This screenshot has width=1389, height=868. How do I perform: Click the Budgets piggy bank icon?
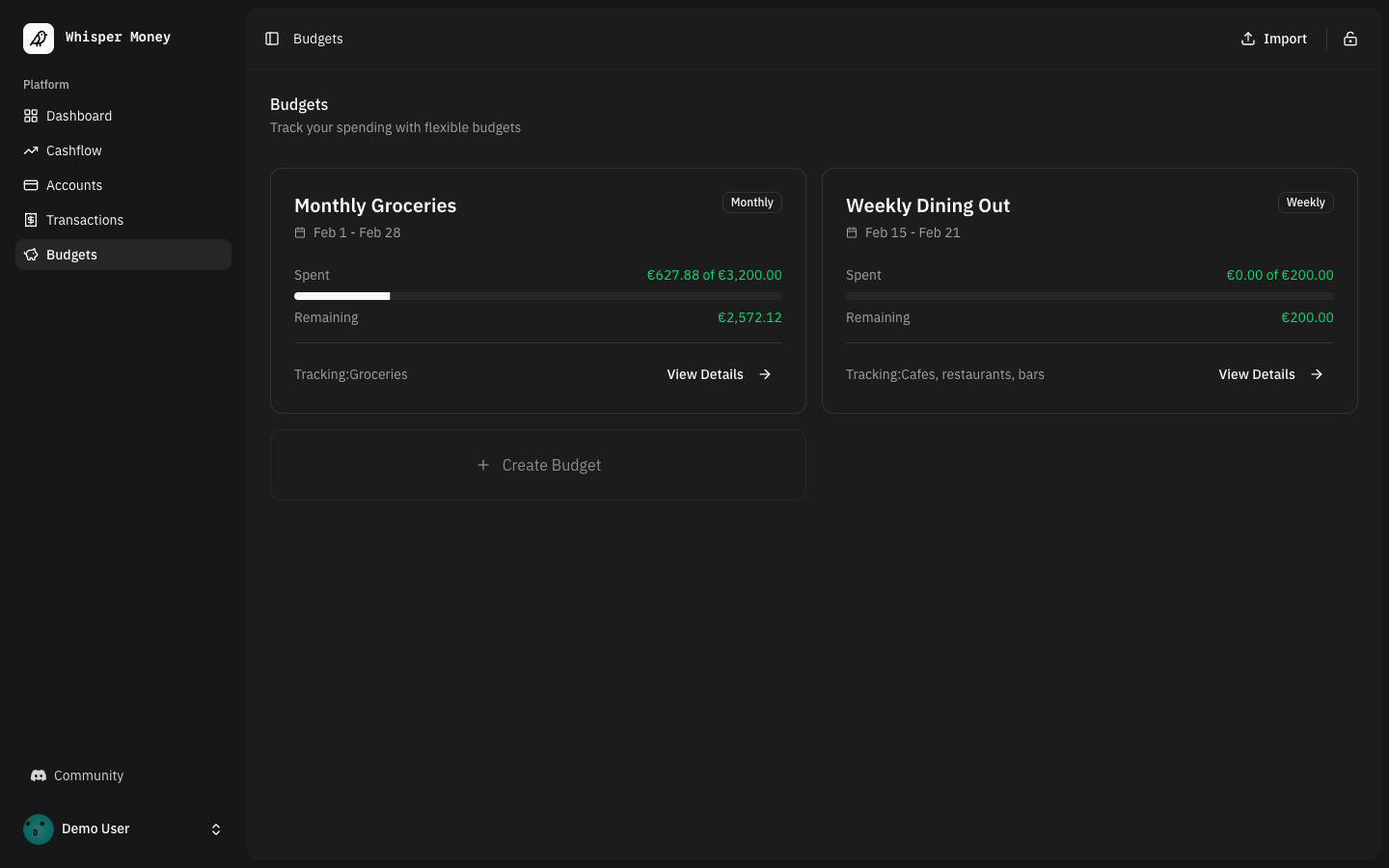(31, 255)
